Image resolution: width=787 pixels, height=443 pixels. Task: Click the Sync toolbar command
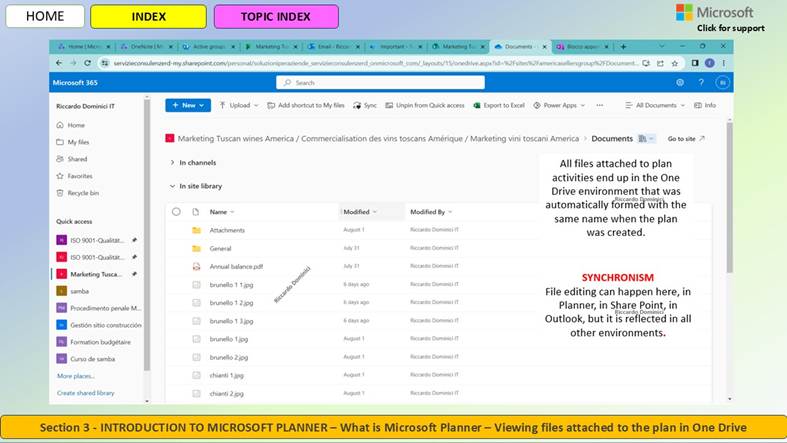(365, 105)
